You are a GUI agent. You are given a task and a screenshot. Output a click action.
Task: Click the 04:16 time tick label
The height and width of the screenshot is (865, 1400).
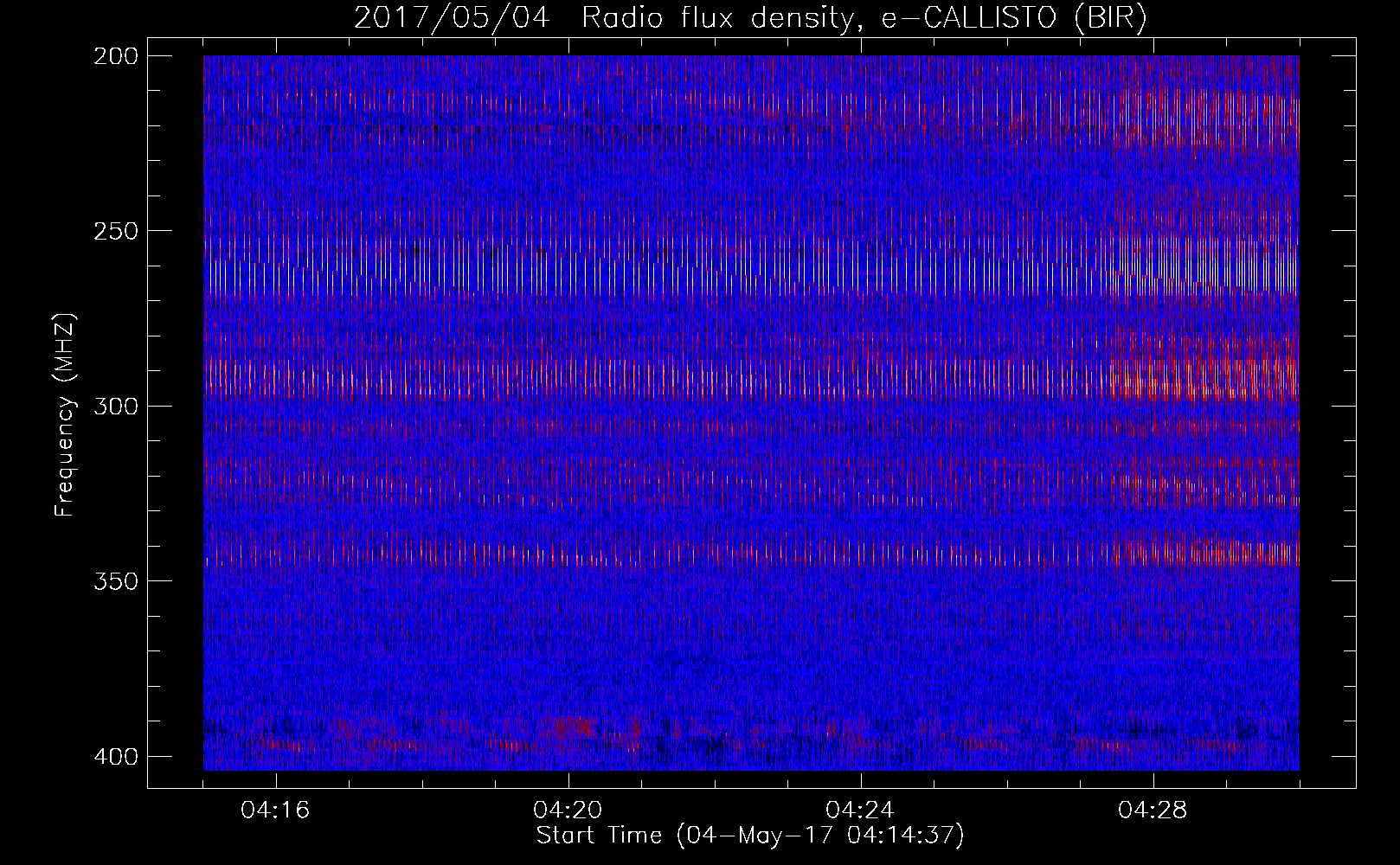click(x=276, y=811)
